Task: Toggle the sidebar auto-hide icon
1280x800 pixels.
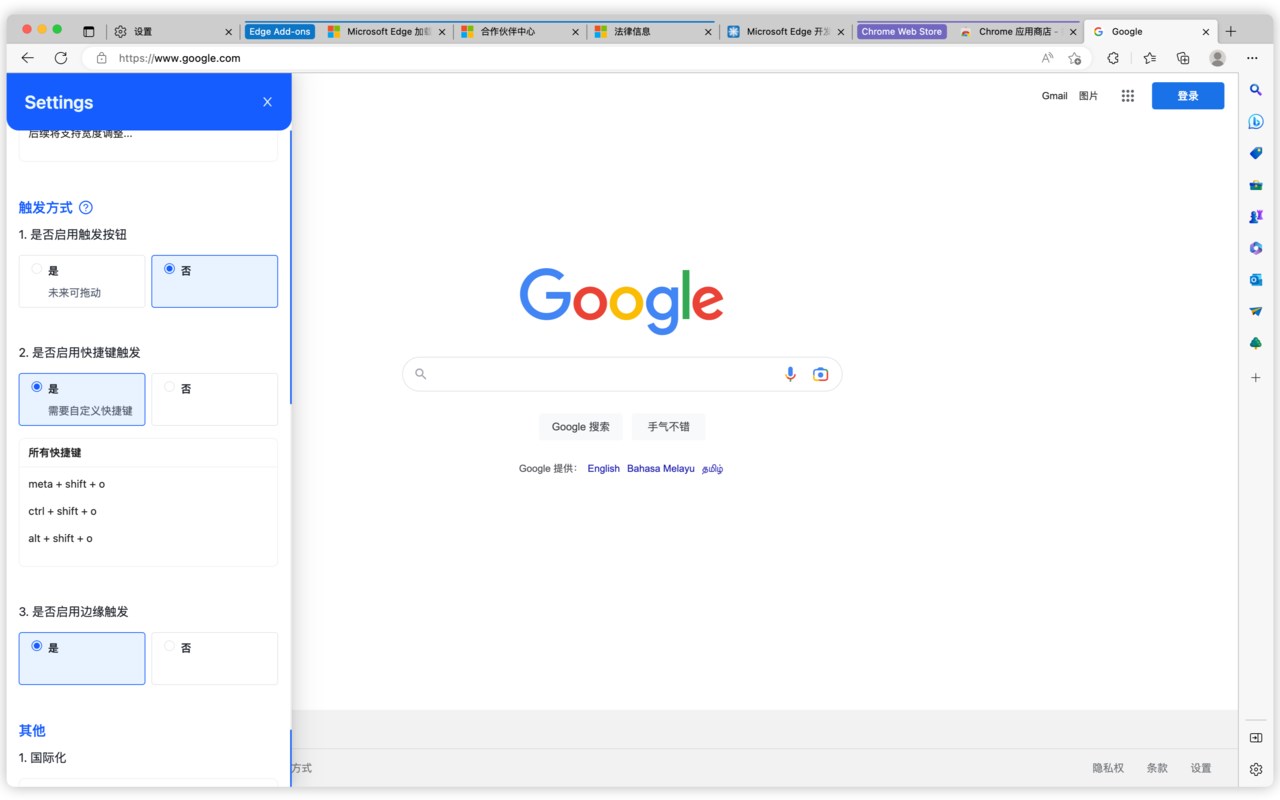Action: (1256, 738)
